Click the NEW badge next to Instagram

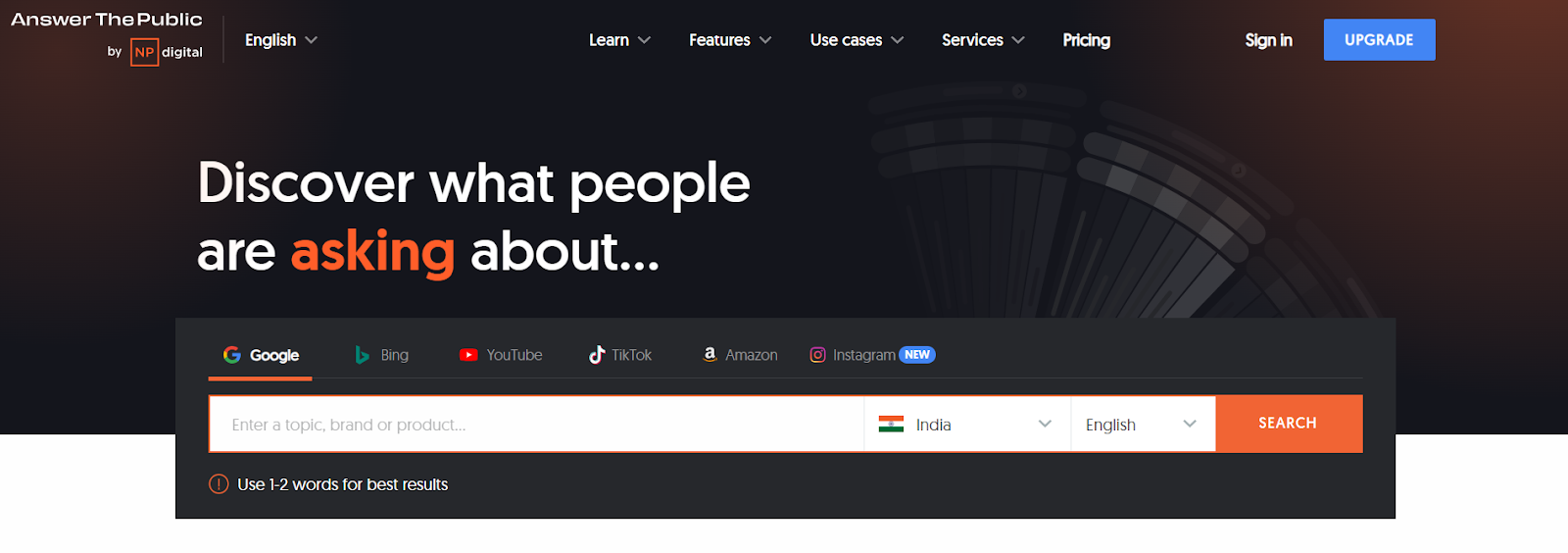coord(917,355)
